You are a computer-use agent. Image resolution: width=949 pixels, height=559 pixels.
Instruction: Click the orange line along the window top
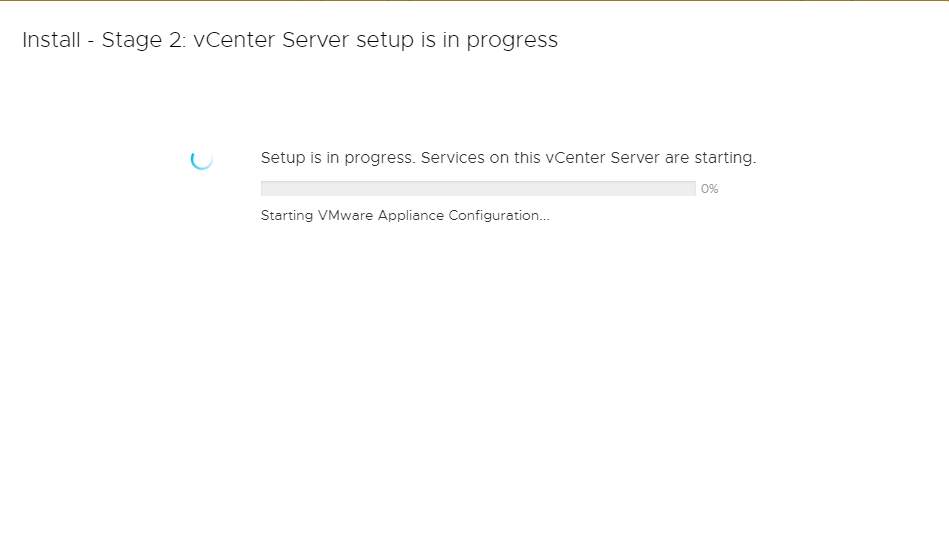pyautogui.click(x=474, y=1)
